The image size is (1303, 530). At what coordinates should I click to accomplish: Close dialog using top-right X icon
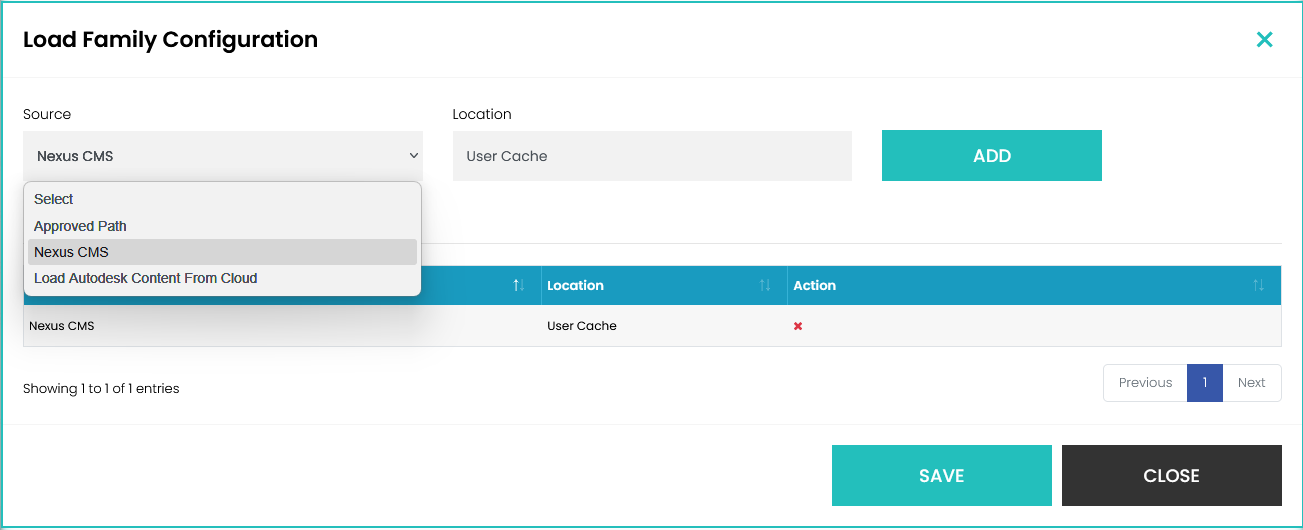click(1264, 40)
